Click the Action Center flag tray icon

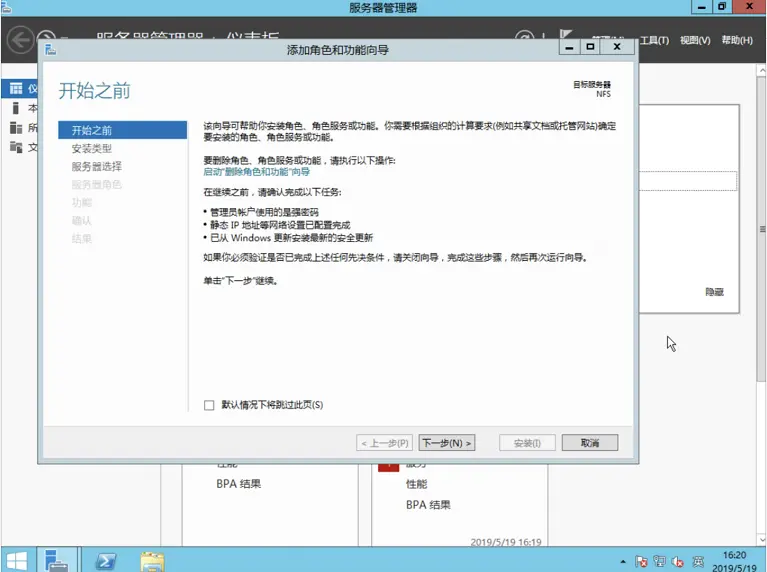[x=641, y=562]
